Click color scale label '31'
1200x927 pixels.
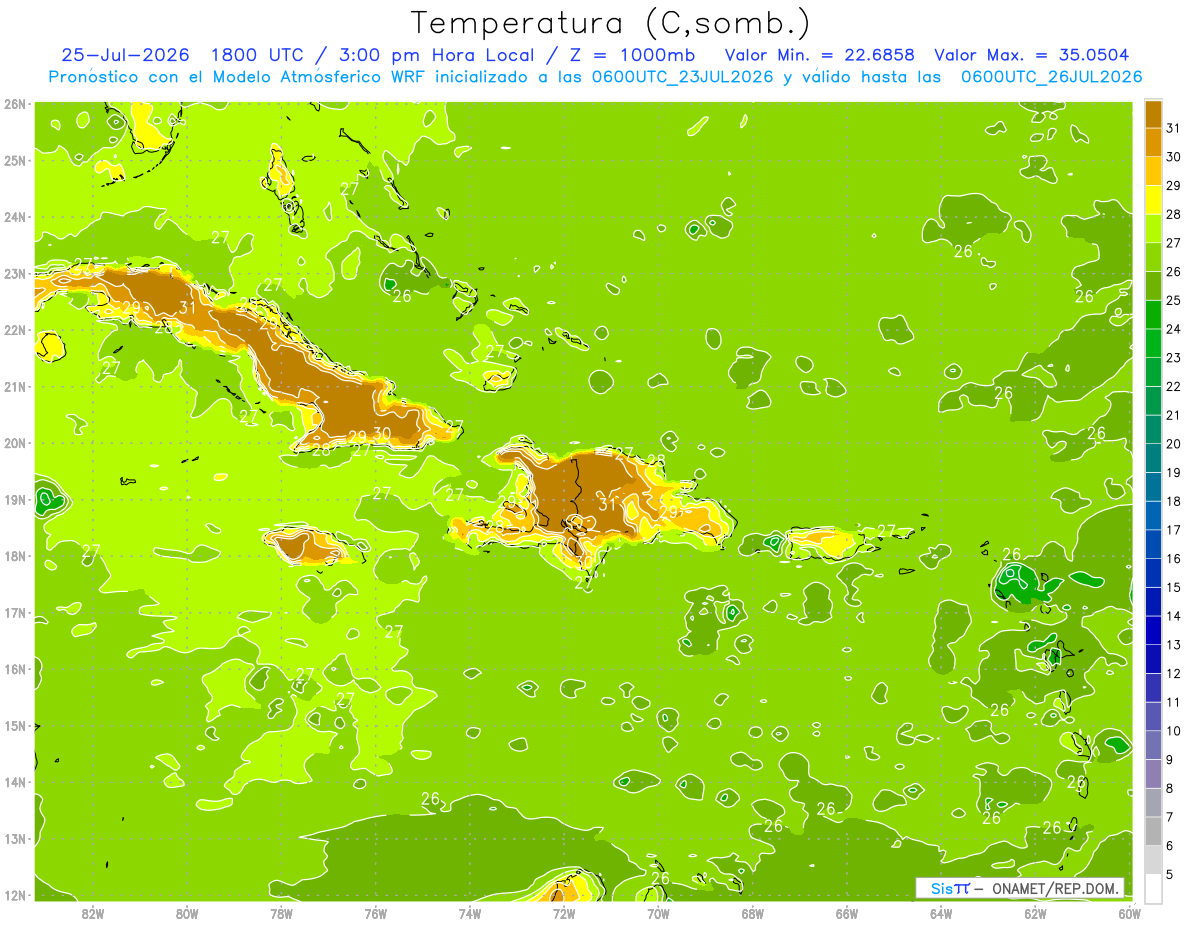pyautogui.click(x=1173, y=128)
